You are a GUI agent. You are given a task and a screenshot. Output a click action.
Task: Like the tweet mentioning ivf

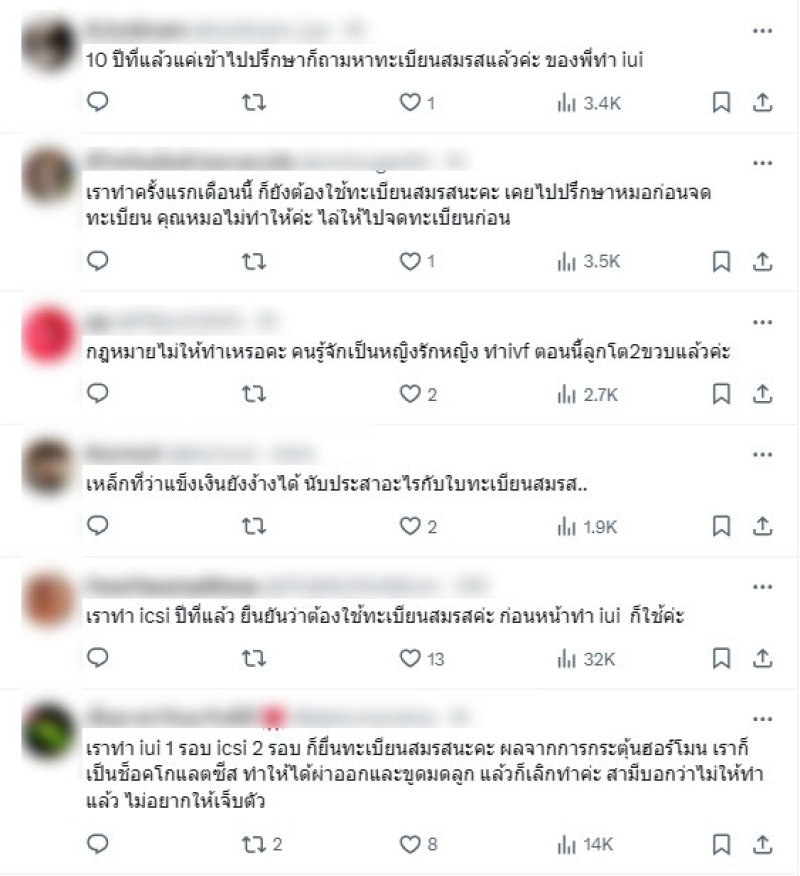(418, 394)
